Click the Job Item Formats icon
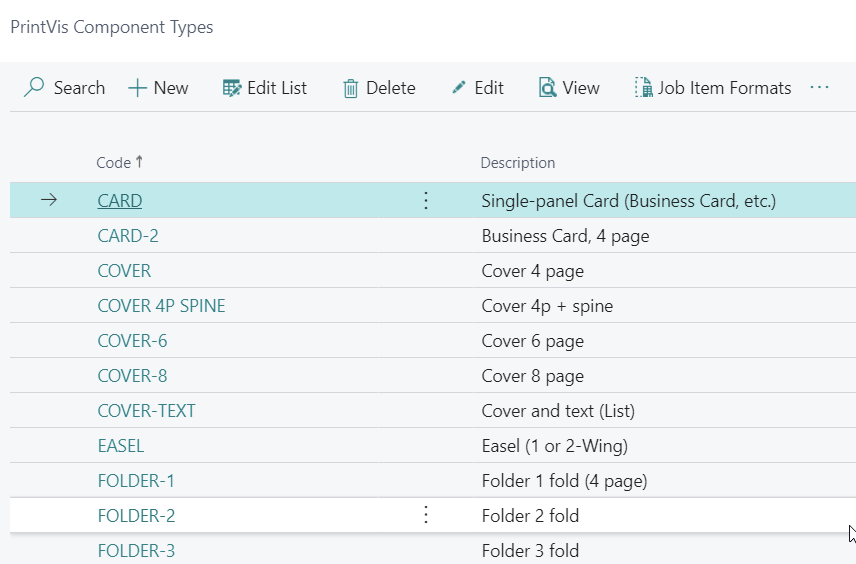856x564 pixels. [644, 87]
